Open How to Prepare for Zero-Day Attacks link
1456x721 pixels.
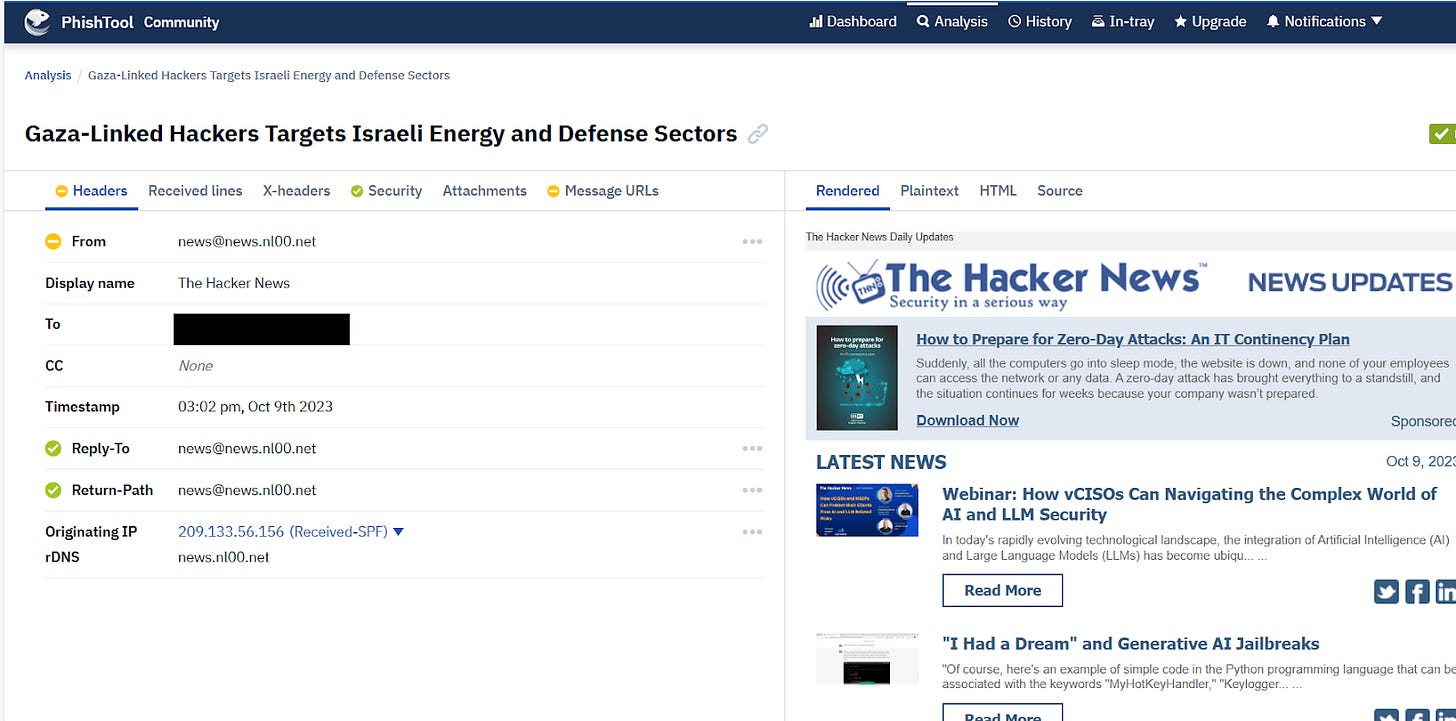click(1133, 339)
